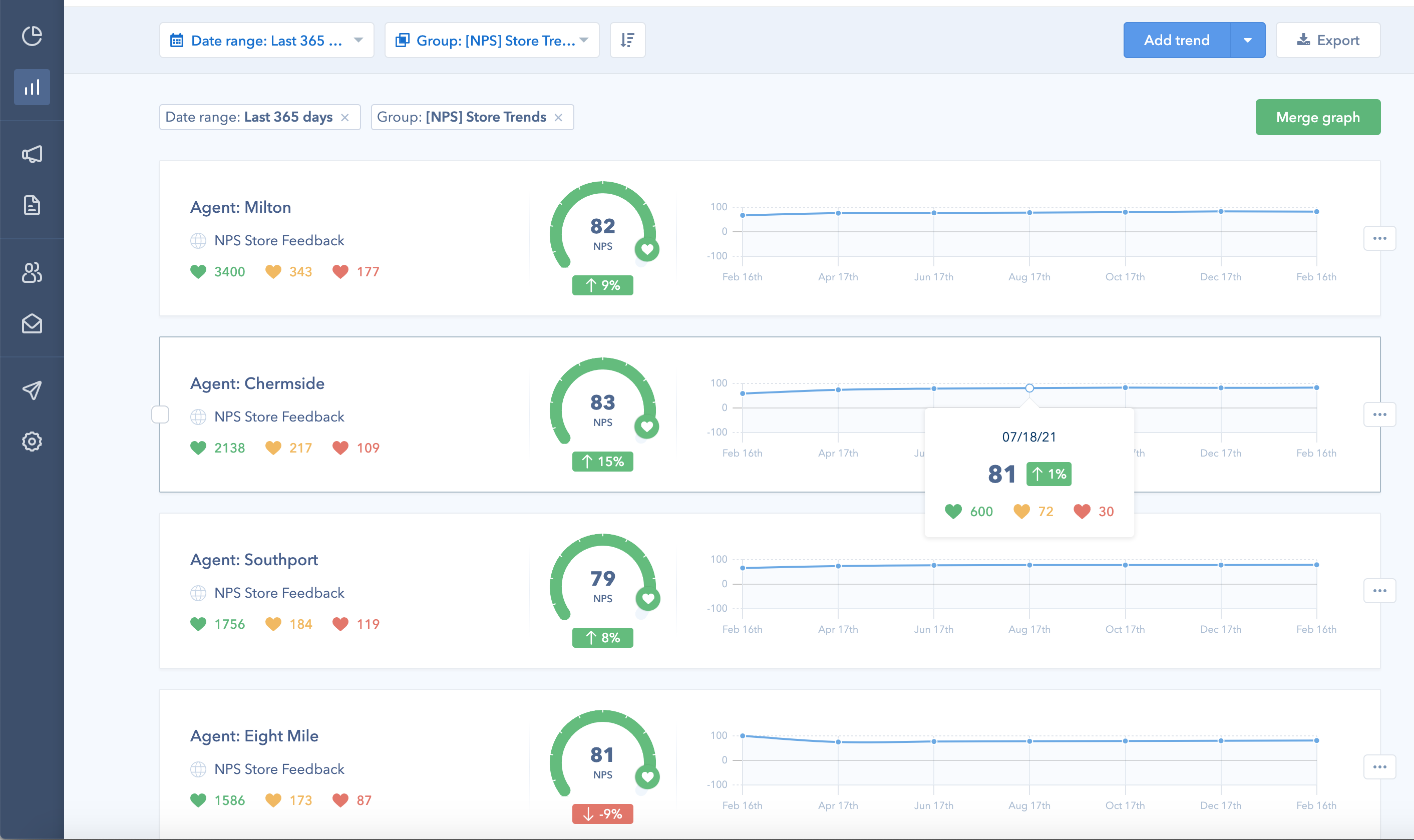Remove the Date range Last 365 days filter
1414x840 pixels.
344,117
